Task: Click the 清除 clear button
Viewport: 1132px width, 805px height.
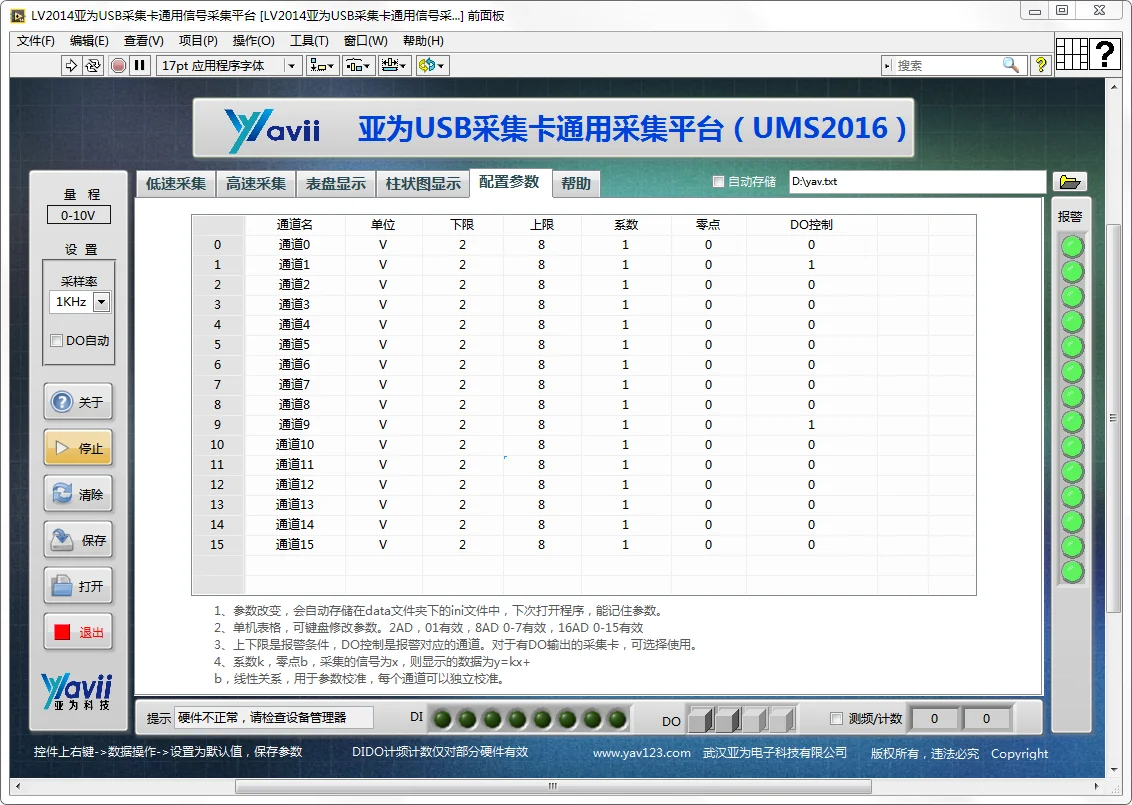Action: click(78, 495)
